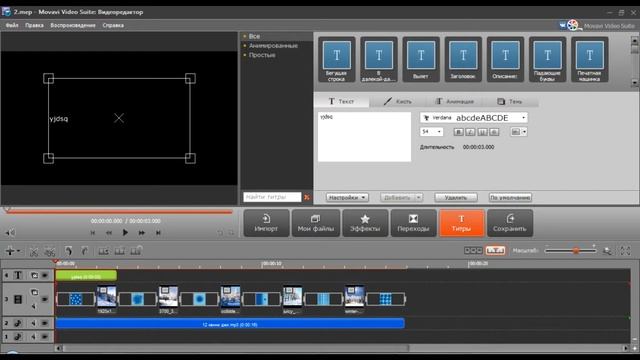Click the volume speaker icon under preview

10,233
